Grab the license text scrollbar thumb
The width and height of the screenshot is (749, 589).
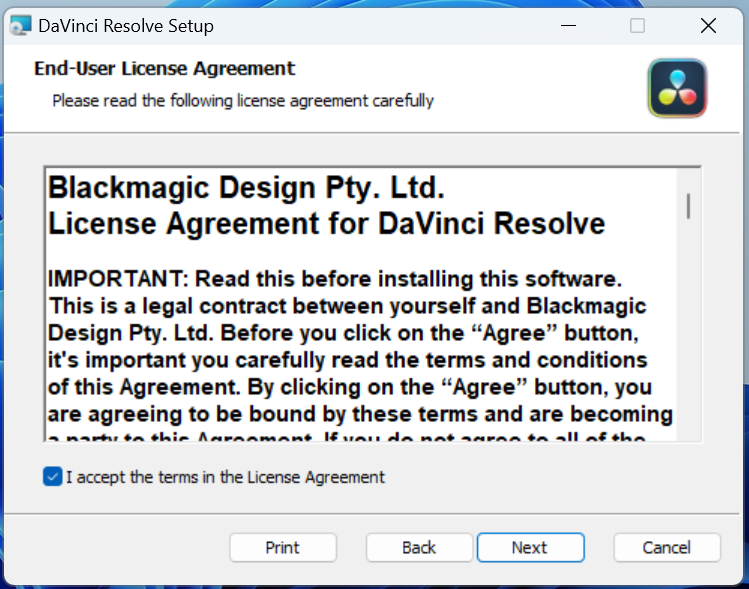coord(688,205)
